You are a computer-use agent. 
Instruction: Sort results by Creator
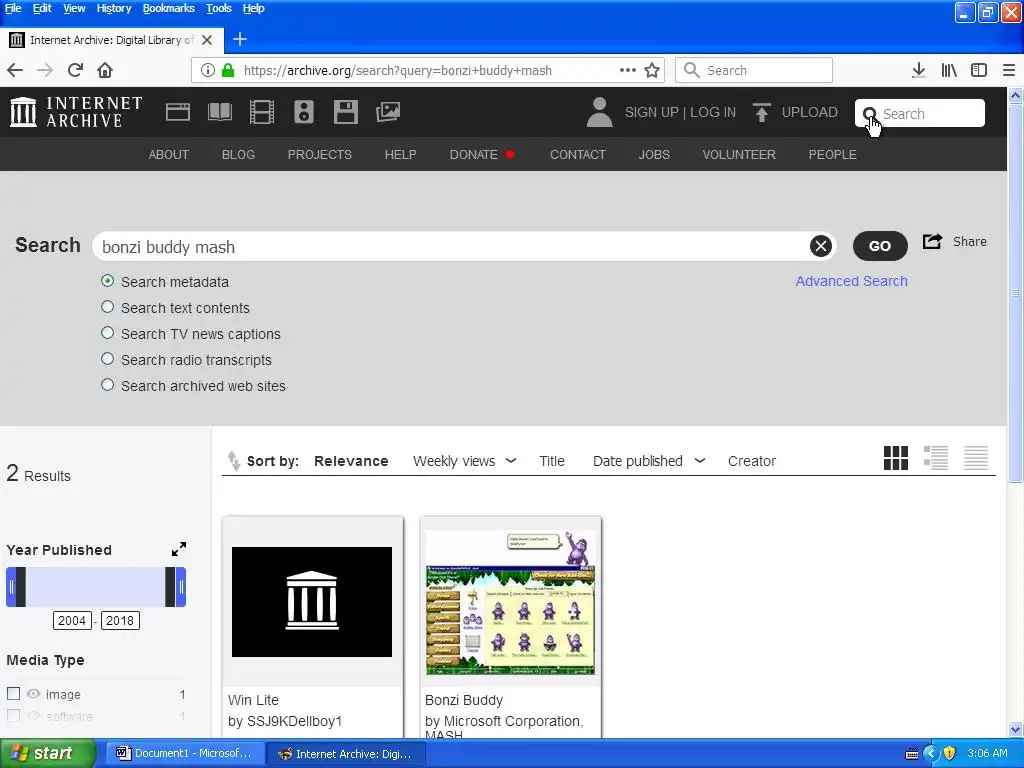(x=752, y=461)
